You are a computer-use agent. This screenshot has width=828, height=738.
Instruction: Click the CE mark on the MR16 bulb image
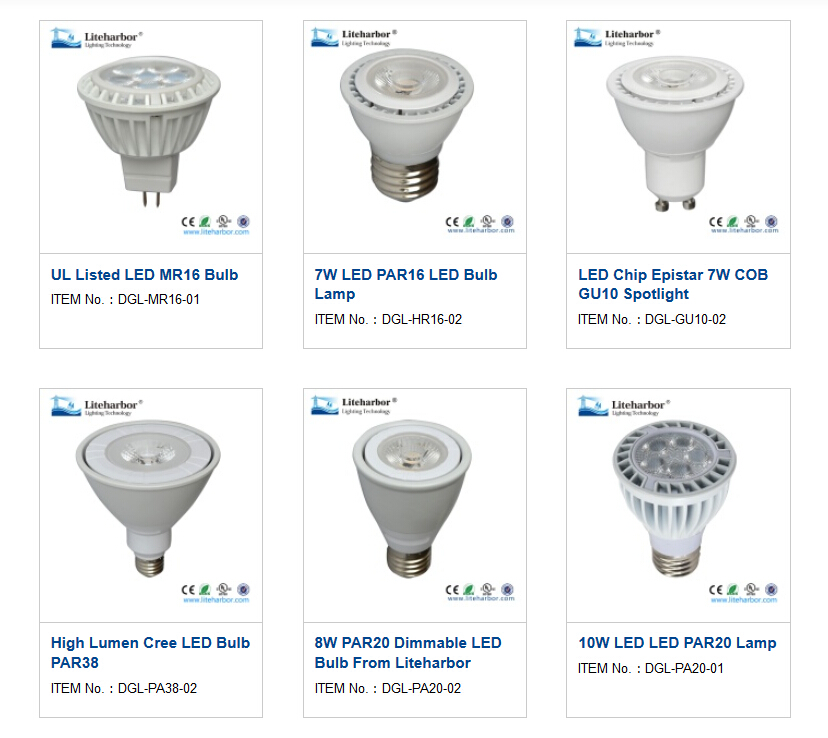(187, 220)
